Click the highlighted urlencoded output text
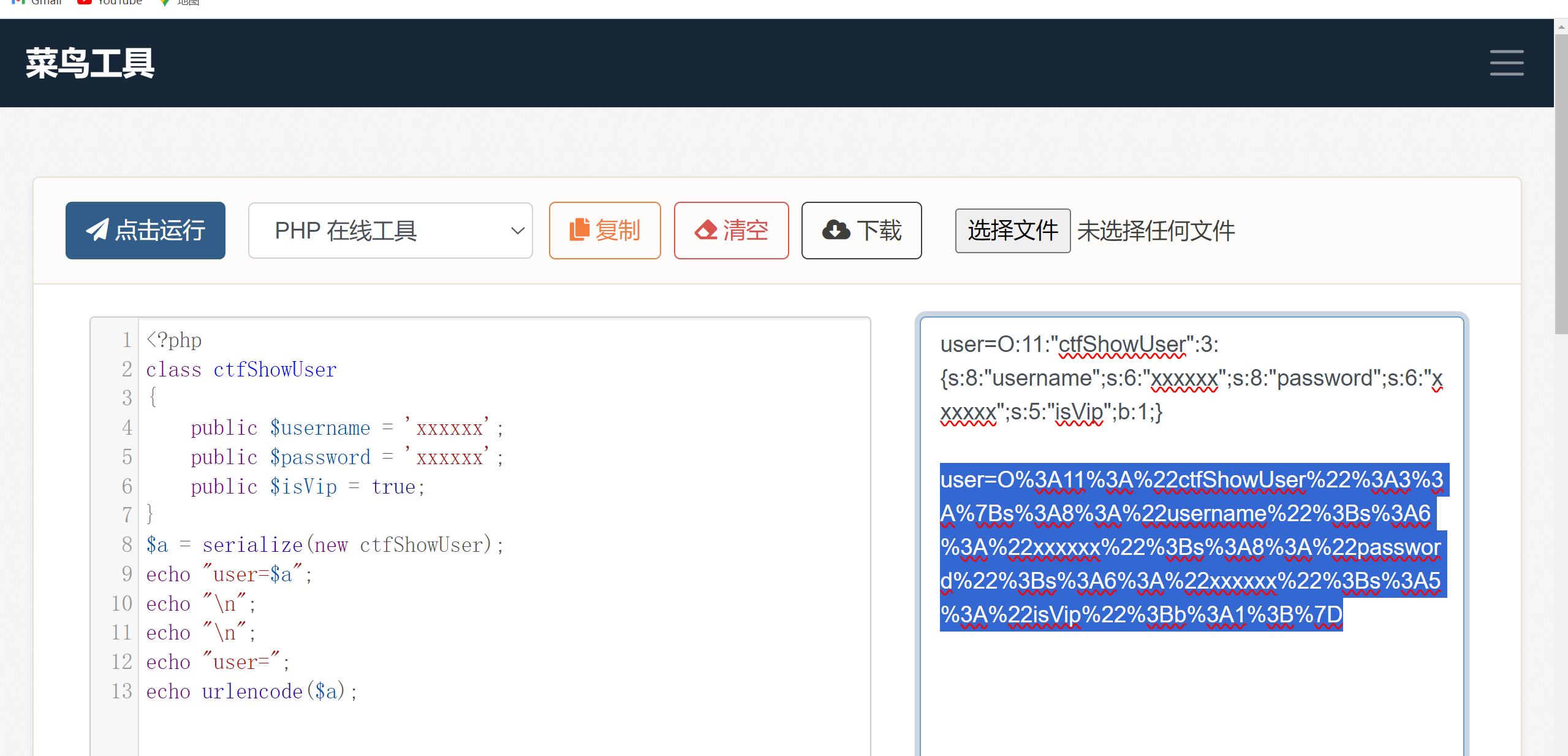This screenshot has width=1568, height=756. coord(1190,547)
